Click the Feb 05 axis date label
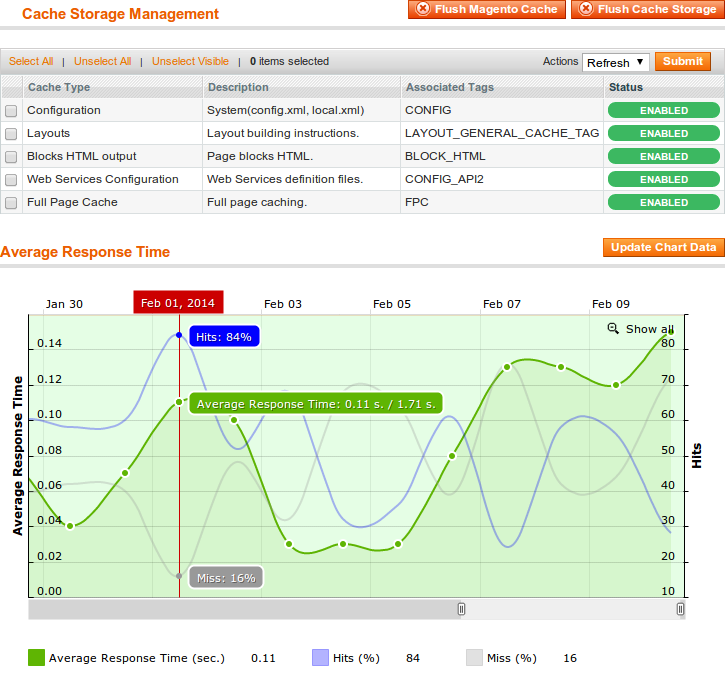The width and height of the screenshot is (725, 680). (392, 304)
